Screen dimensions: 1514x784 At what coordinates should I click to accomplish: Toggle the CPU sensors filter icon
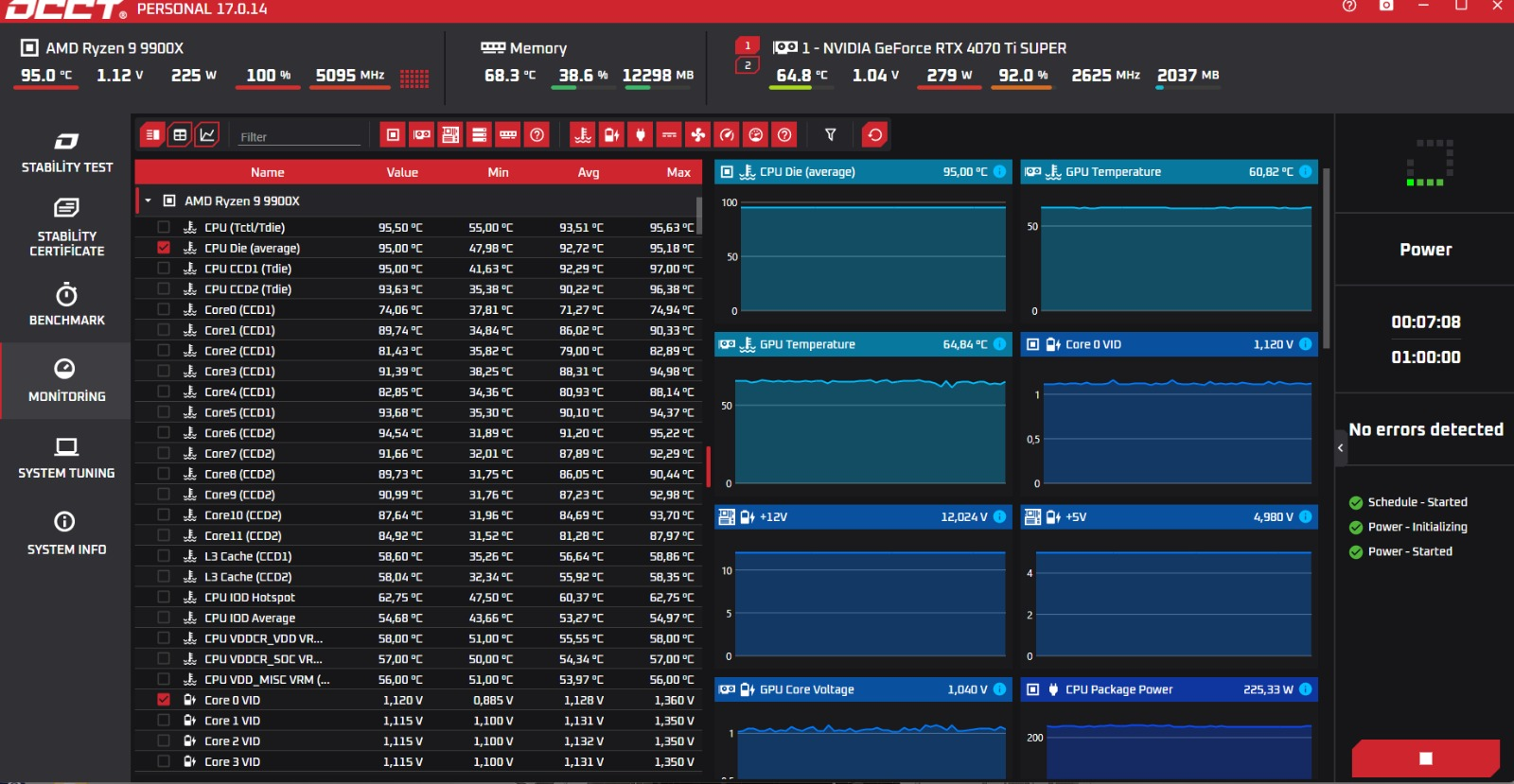(x=393, y=135)
